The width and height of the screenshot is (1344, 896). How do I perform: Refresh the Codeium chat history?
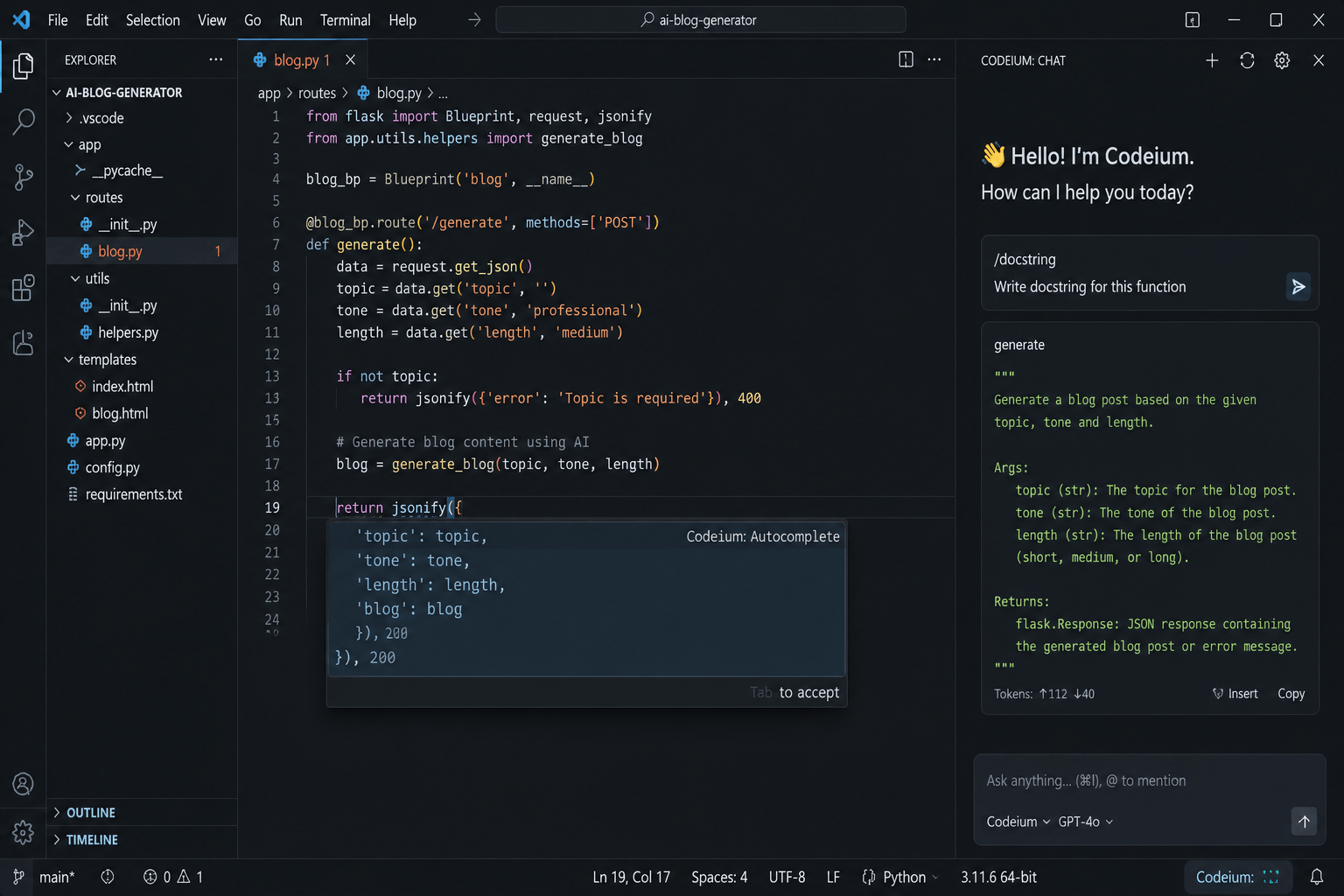pyautogui.click(x=1247, y=60)
